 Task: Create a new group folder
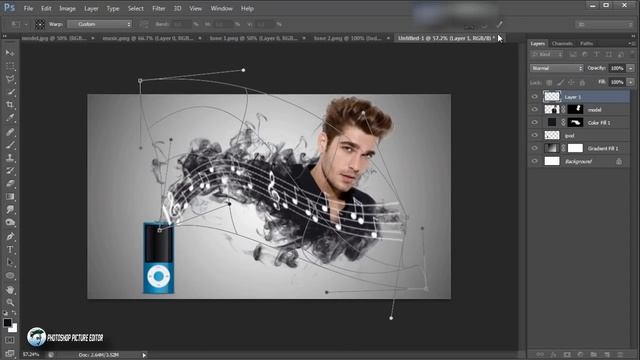[593, 354]
